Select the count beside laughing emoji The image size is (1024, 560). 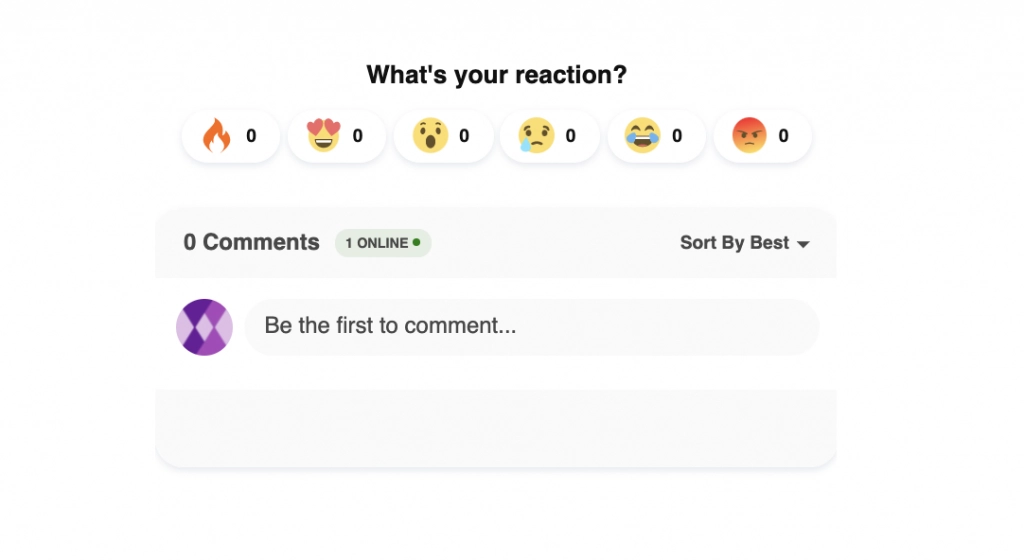pos(677,136)
